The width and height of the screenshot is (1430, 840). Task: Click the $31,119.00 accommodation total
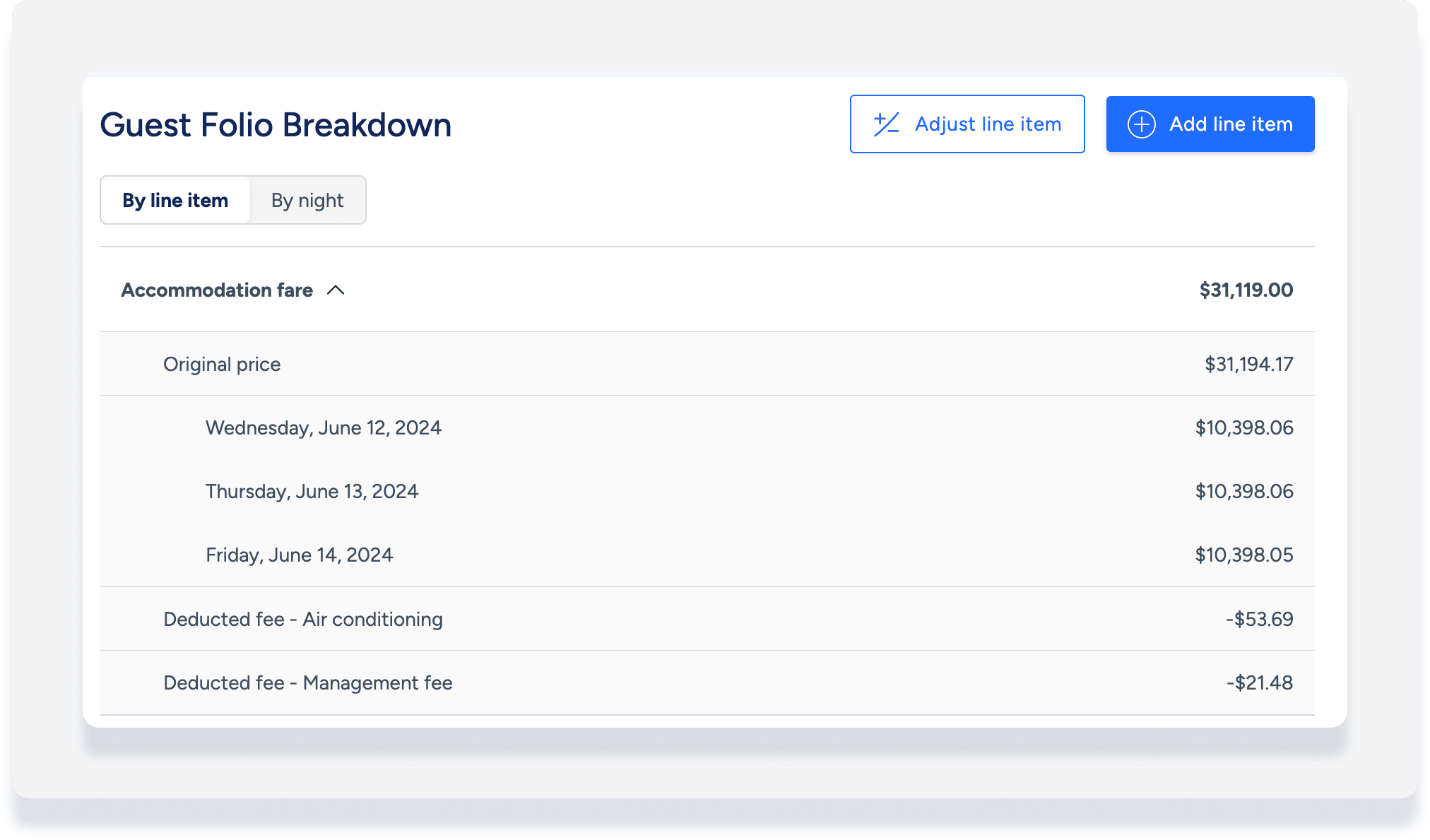pos(1246,290)
